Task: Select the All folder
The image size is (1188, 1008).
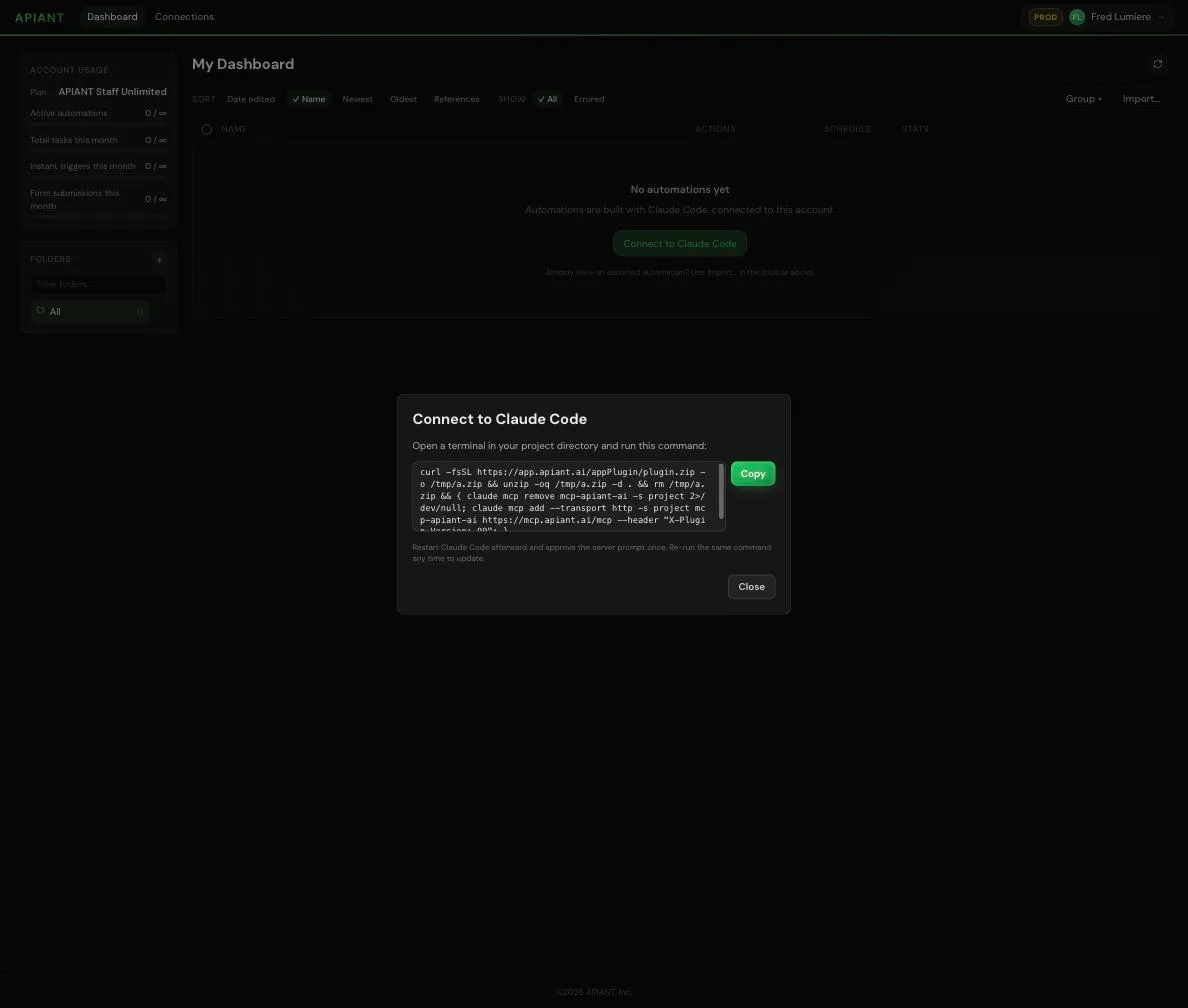Action: point(89,311)
